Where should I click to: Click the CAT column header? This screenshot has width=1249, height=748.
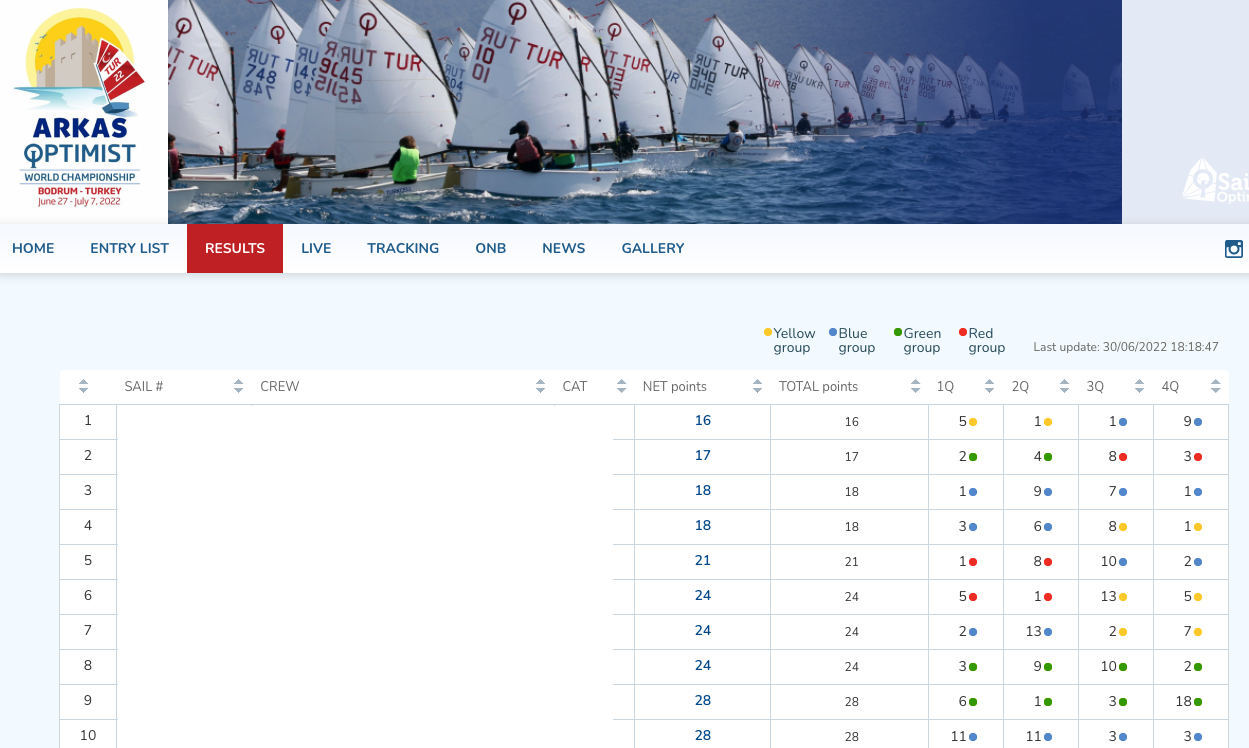pyautogui.click(x=575, y=386)
